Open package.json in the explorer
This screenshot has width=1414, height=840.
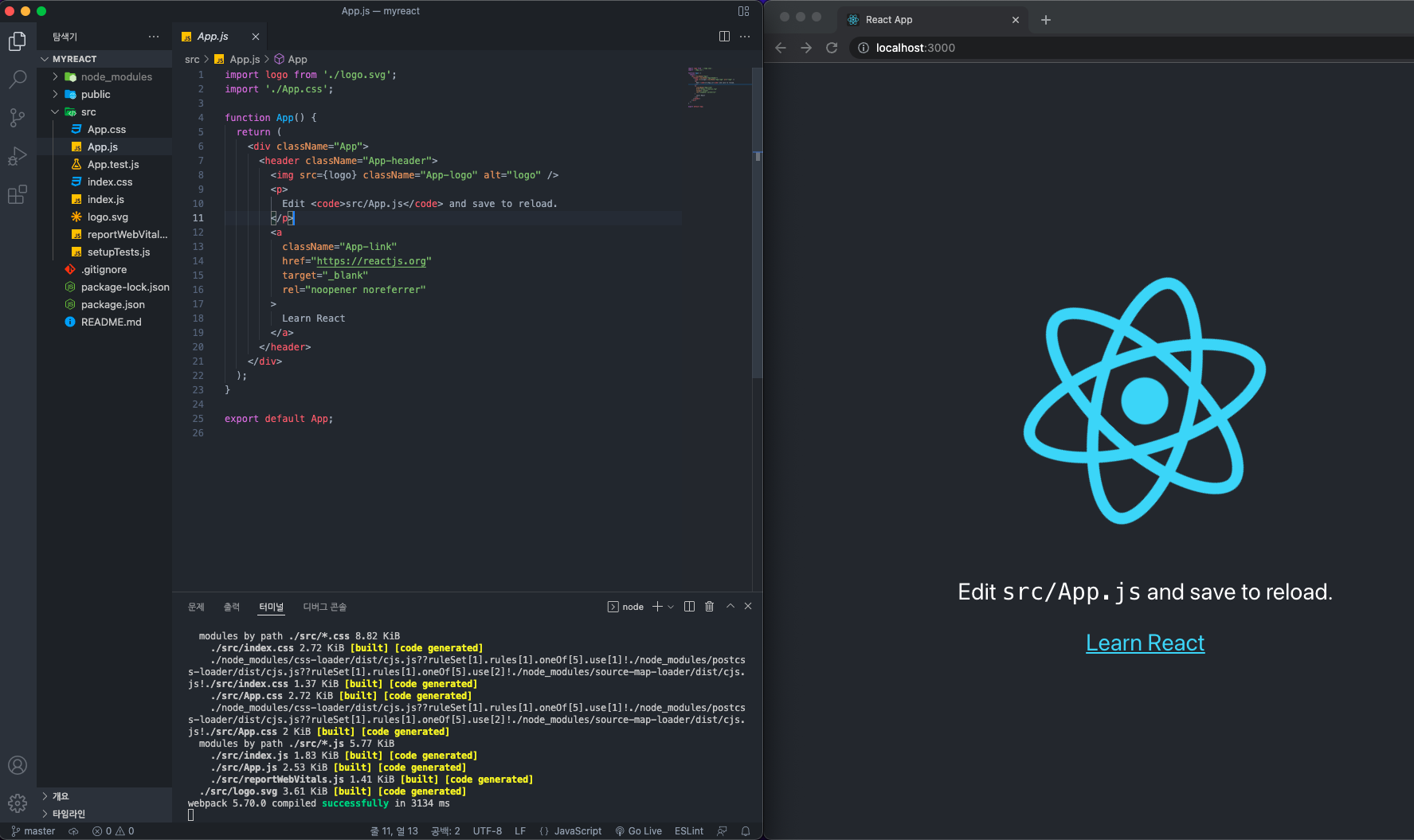(x=104, y=304)
